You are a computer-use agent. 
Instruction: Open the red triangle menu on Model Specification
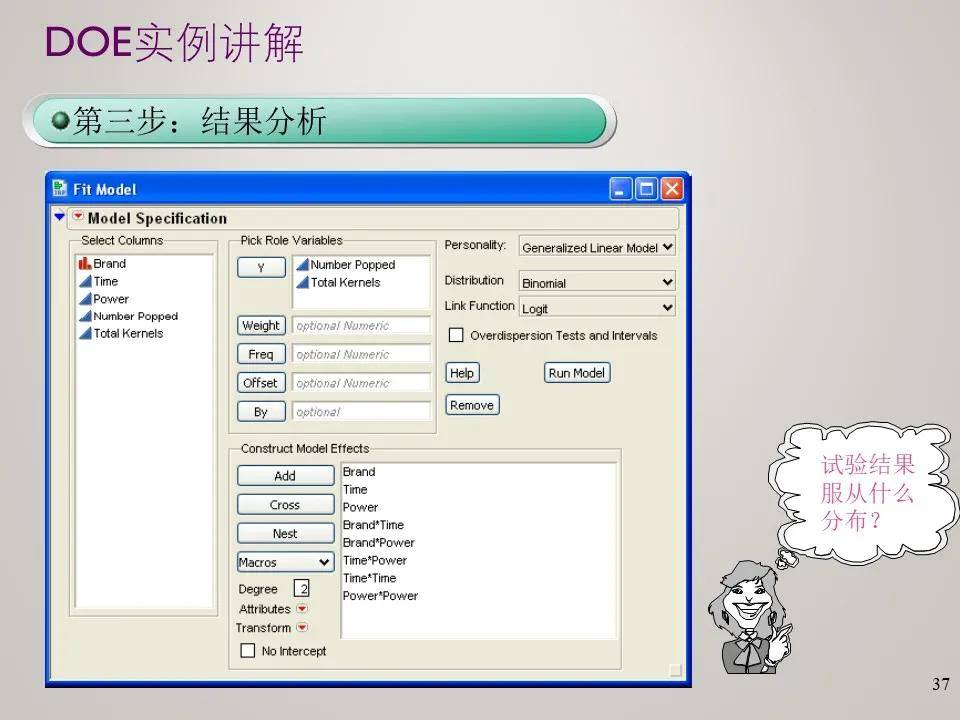click(77, 218)
